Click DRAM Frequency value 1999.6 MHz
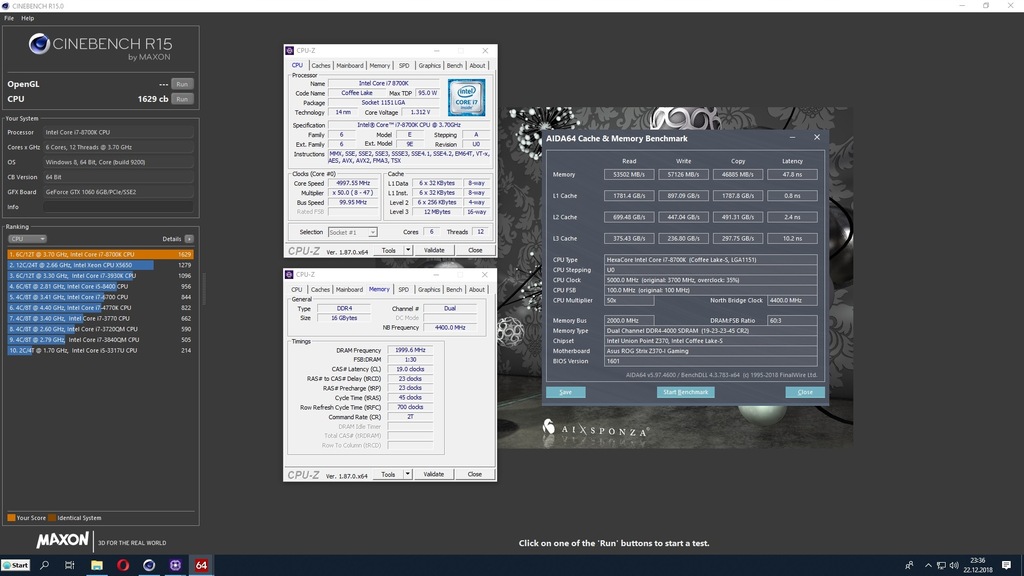This screenshot has width=1024, height=576. pos(410,350)
